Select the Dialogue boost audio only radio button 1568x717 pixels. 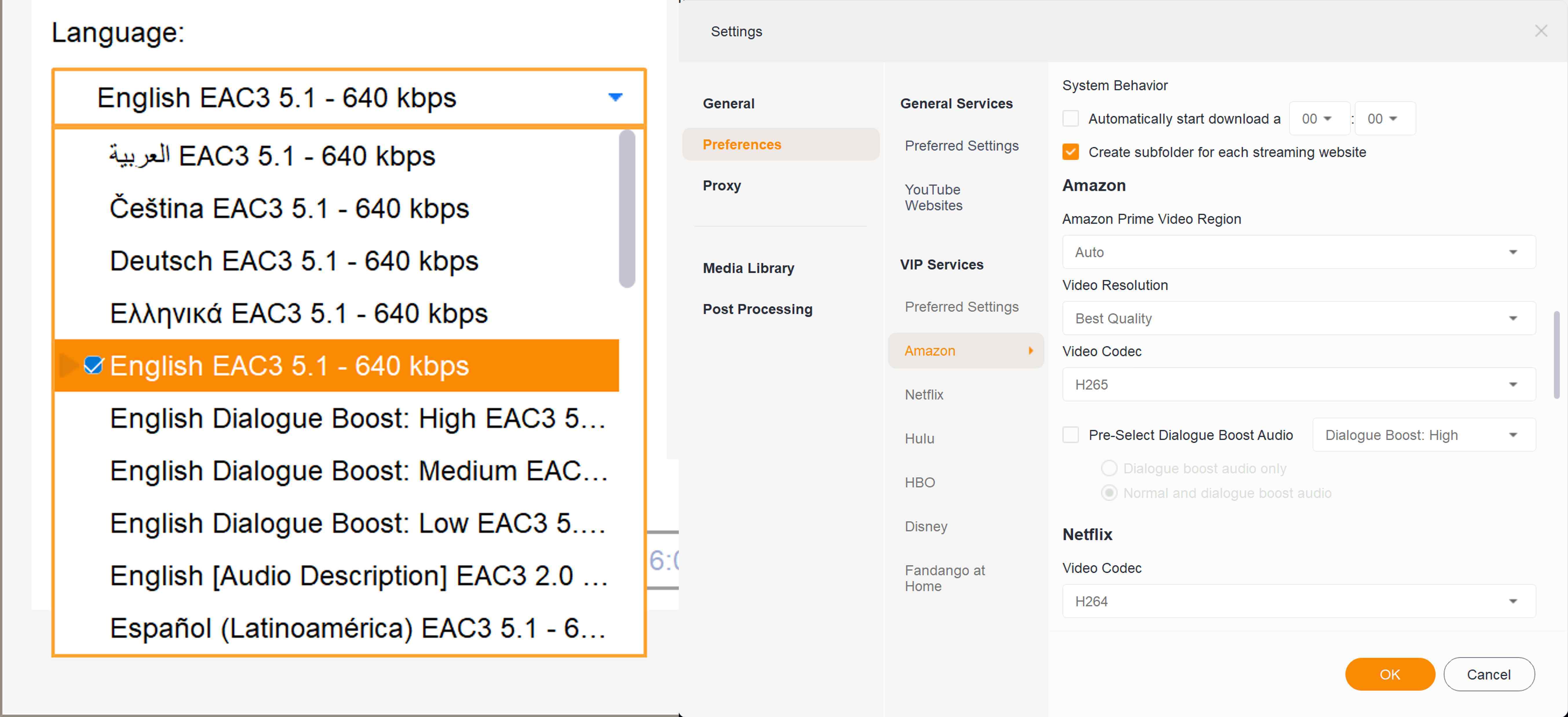click(x=1109, y=468)
